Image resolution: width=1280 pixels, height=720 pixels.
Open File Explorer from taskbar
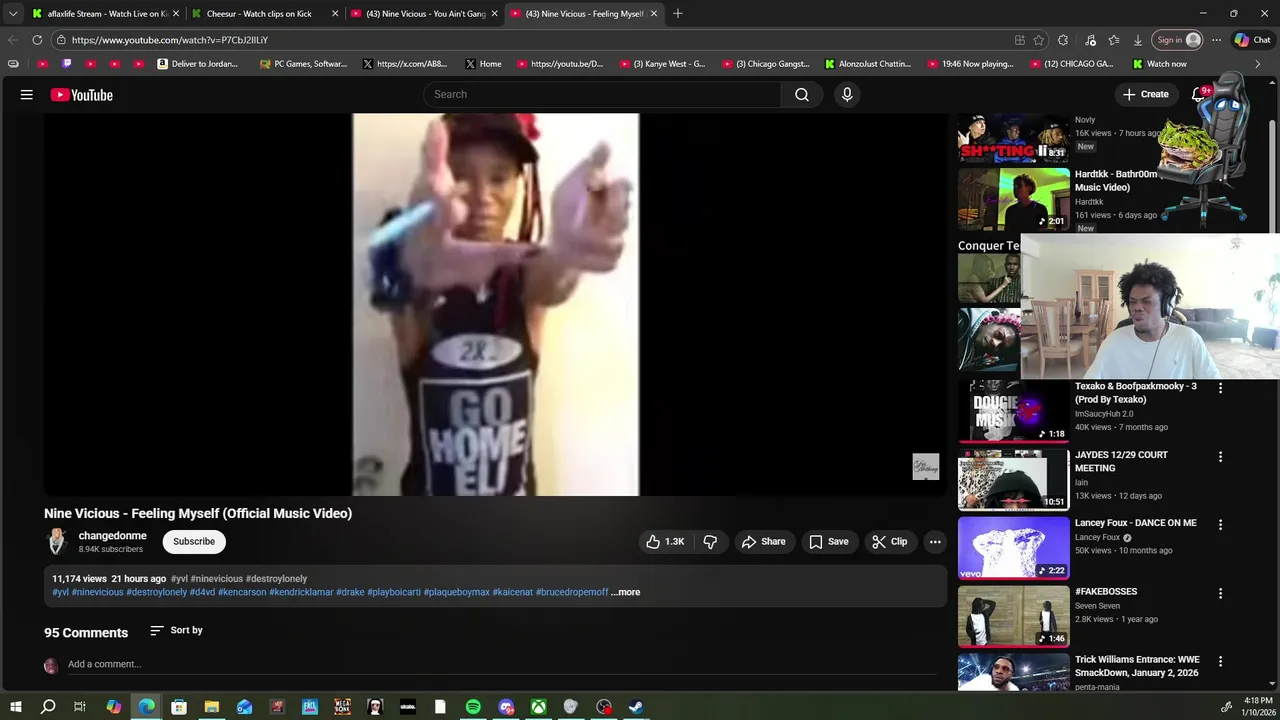[x=212, y=707]
